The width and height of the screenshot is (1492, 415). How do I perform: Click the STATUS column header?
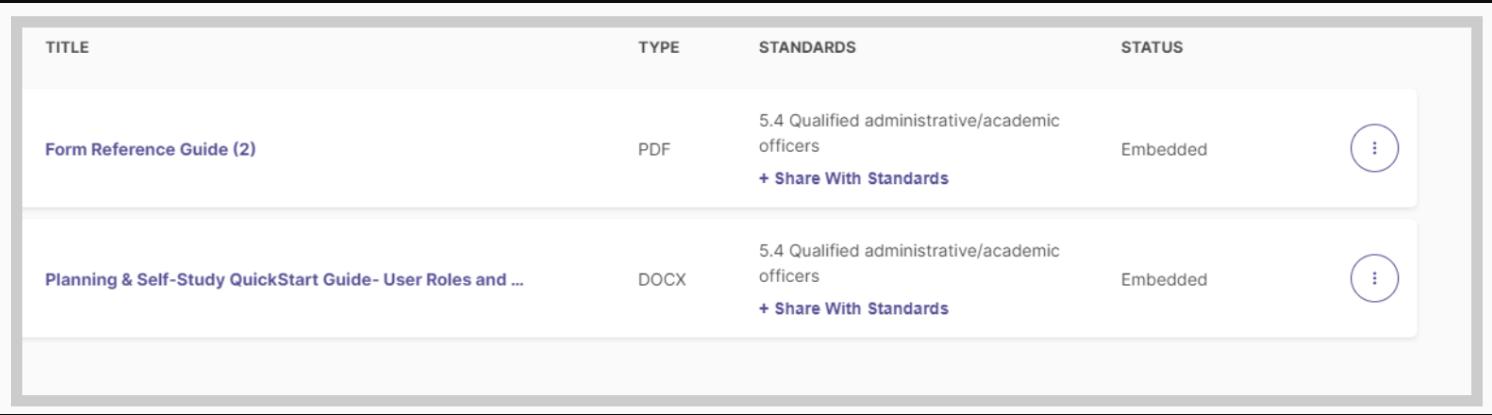[x=1152, y=47]
